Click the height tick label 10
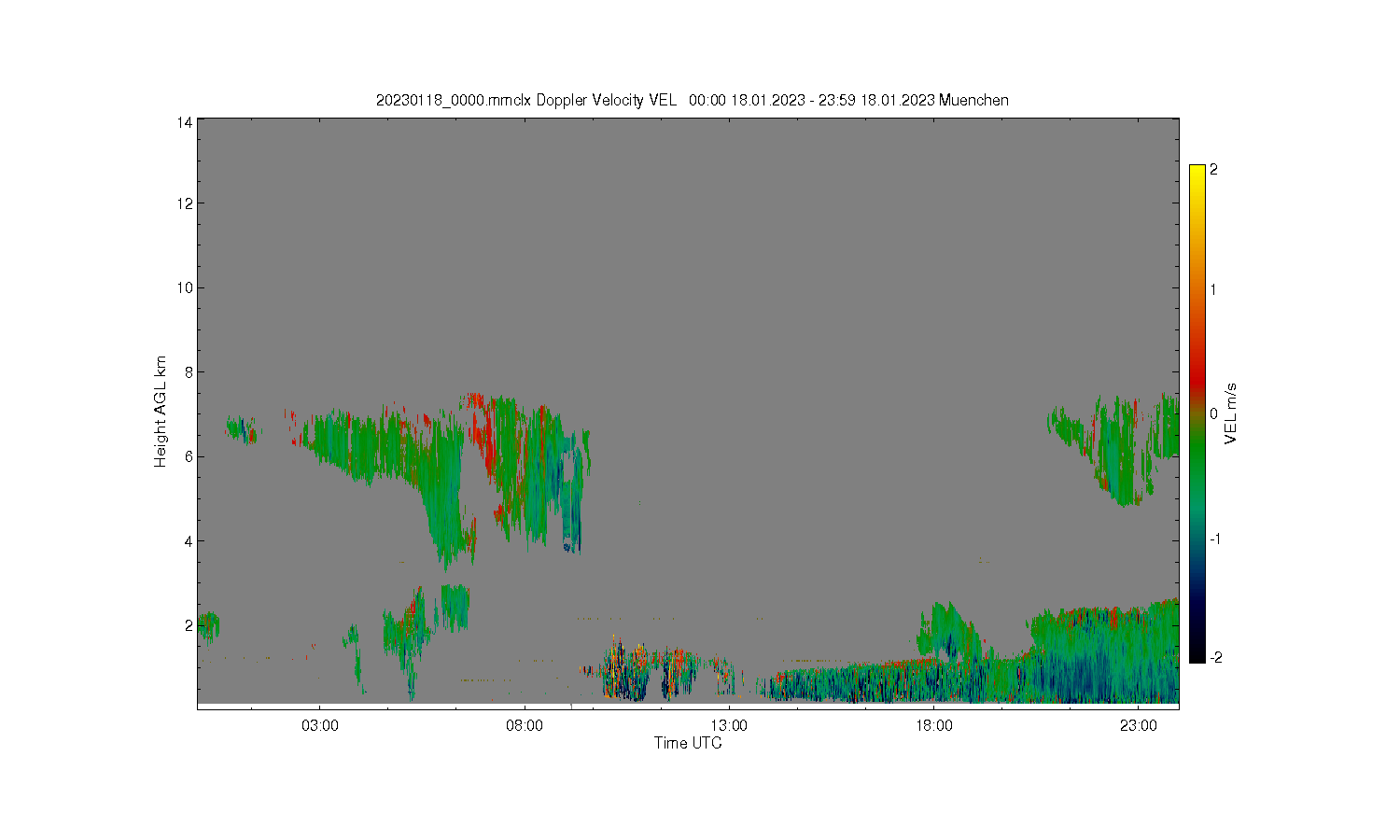 pyautogui.click(x=185, y=287)
